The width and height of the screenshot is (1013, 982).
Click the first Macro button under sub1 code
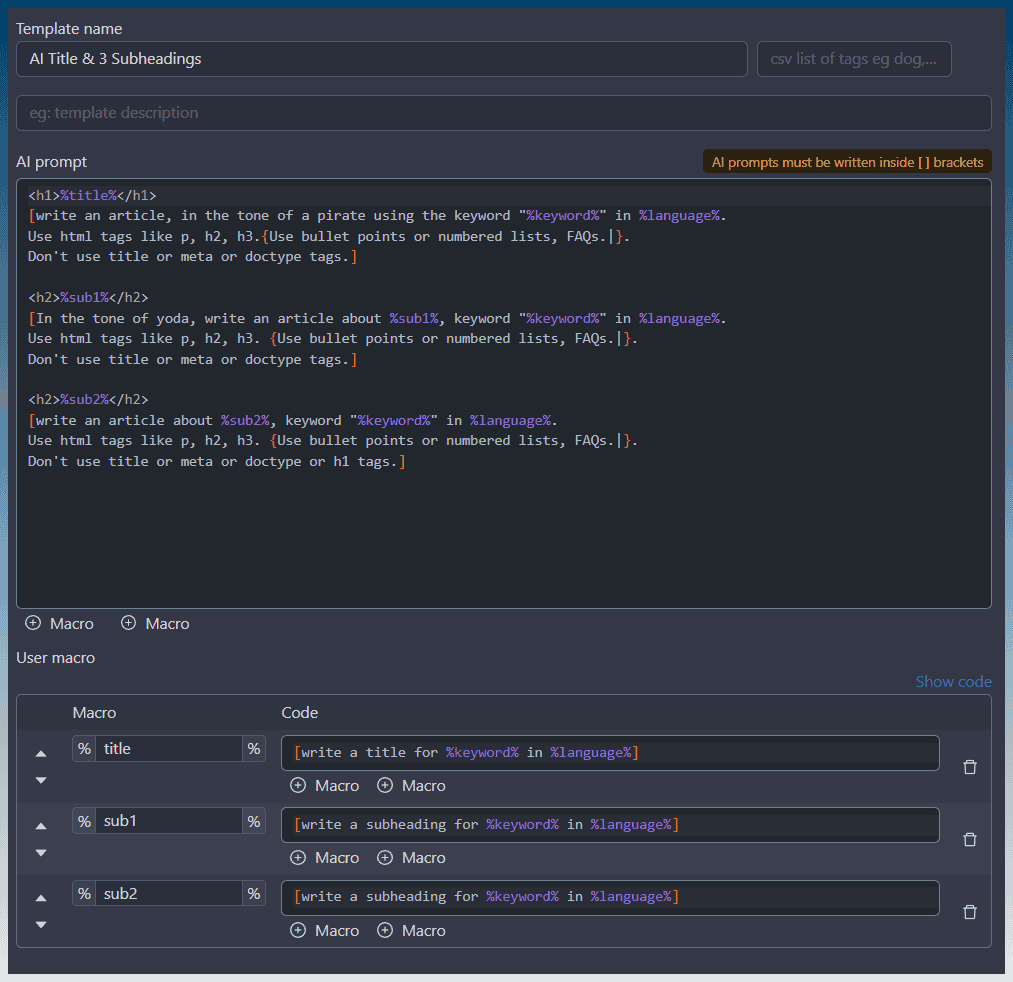324,857
